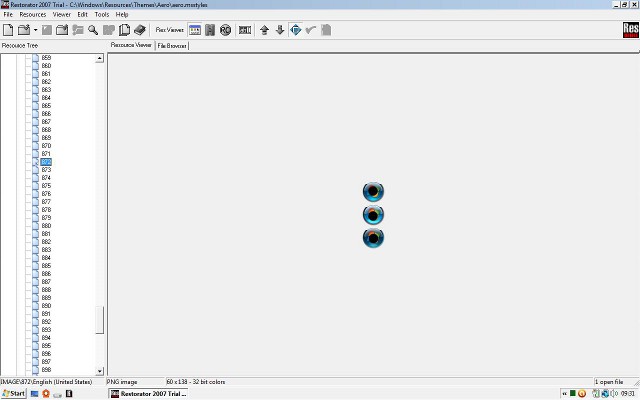
Task: Open the Tools menu
Action: coord(102,14)
